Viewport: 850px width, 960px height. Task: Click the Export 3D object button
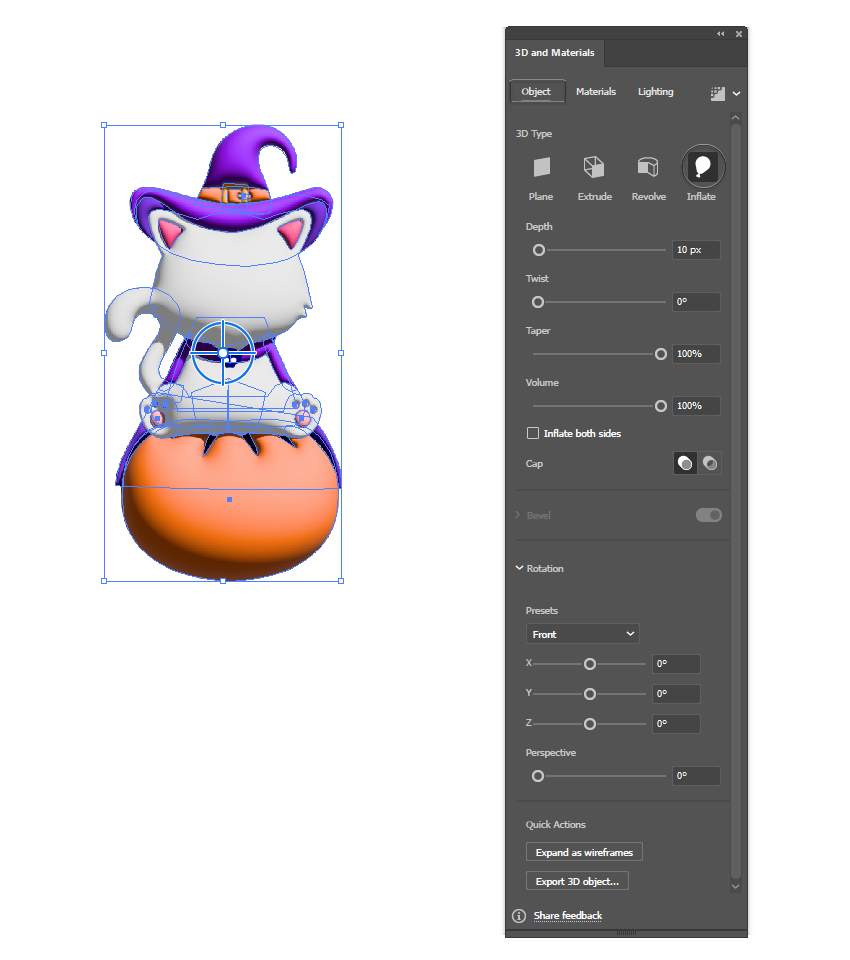577,881
